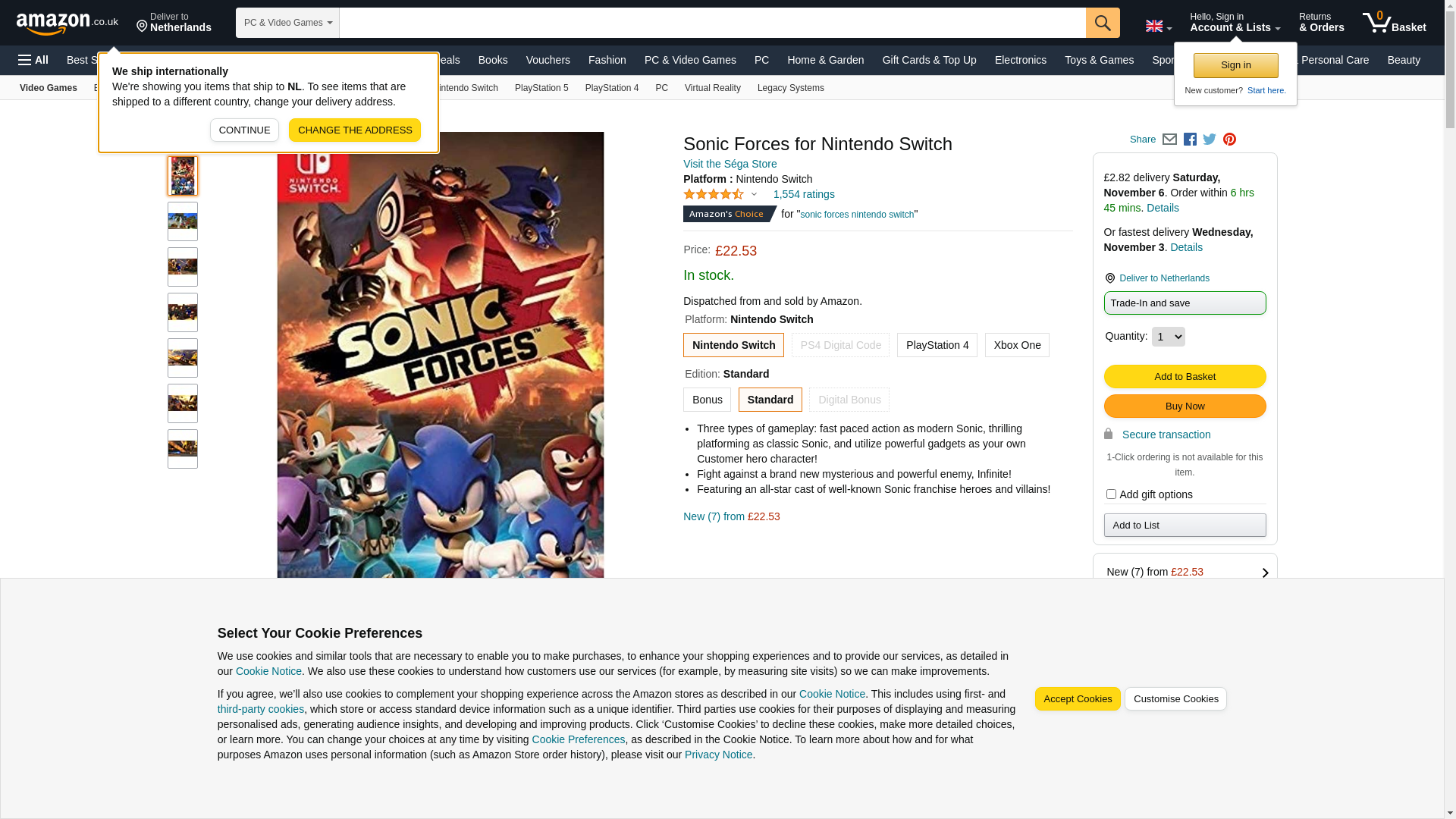Share product on Pinterest icon
This screenshot has width=1456, height=819.
click(x=1229, y=140)
